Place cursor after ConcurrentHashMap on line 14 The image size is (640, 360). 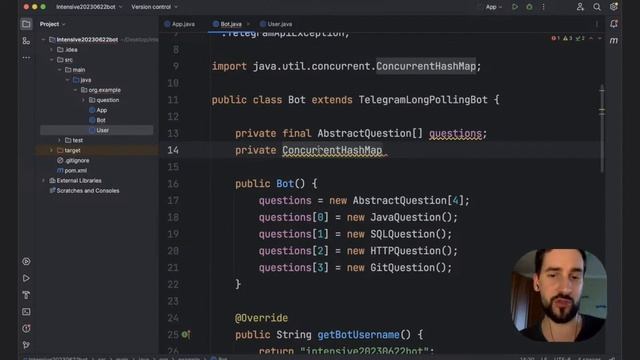coord(383,151)
